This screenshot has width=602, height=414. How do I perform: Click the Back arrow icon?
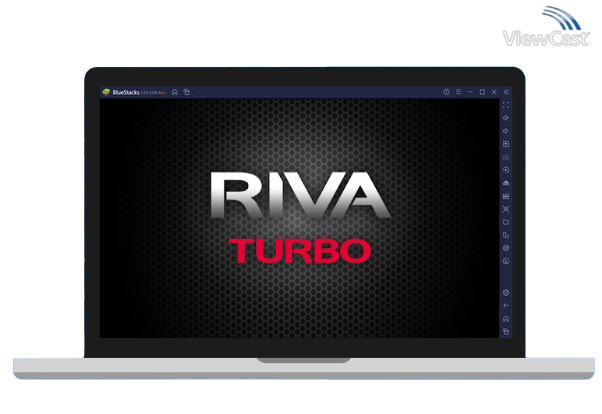click(506, 306)
